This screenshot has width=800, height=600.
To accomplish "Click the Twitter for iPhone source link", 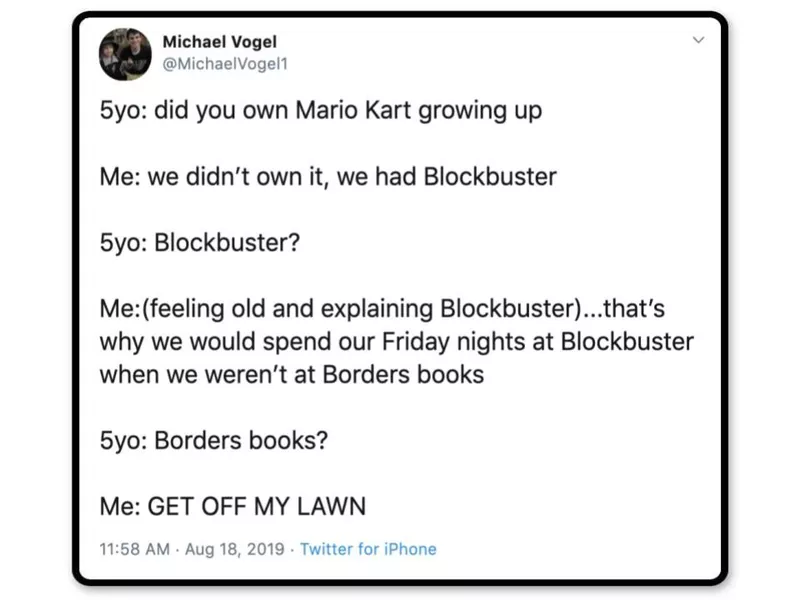I will 368,549.
